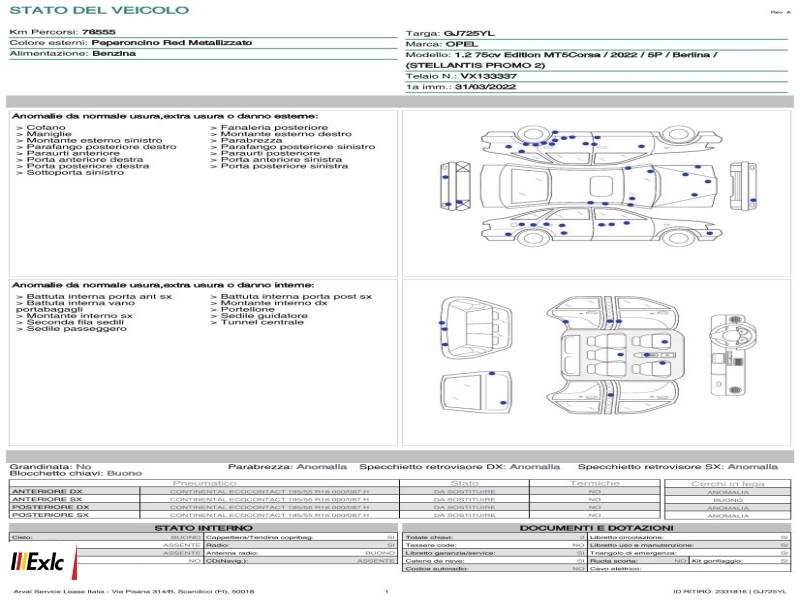Click the STATO INTERNO section header
The image size is (800, 600).
pos(203,528)
